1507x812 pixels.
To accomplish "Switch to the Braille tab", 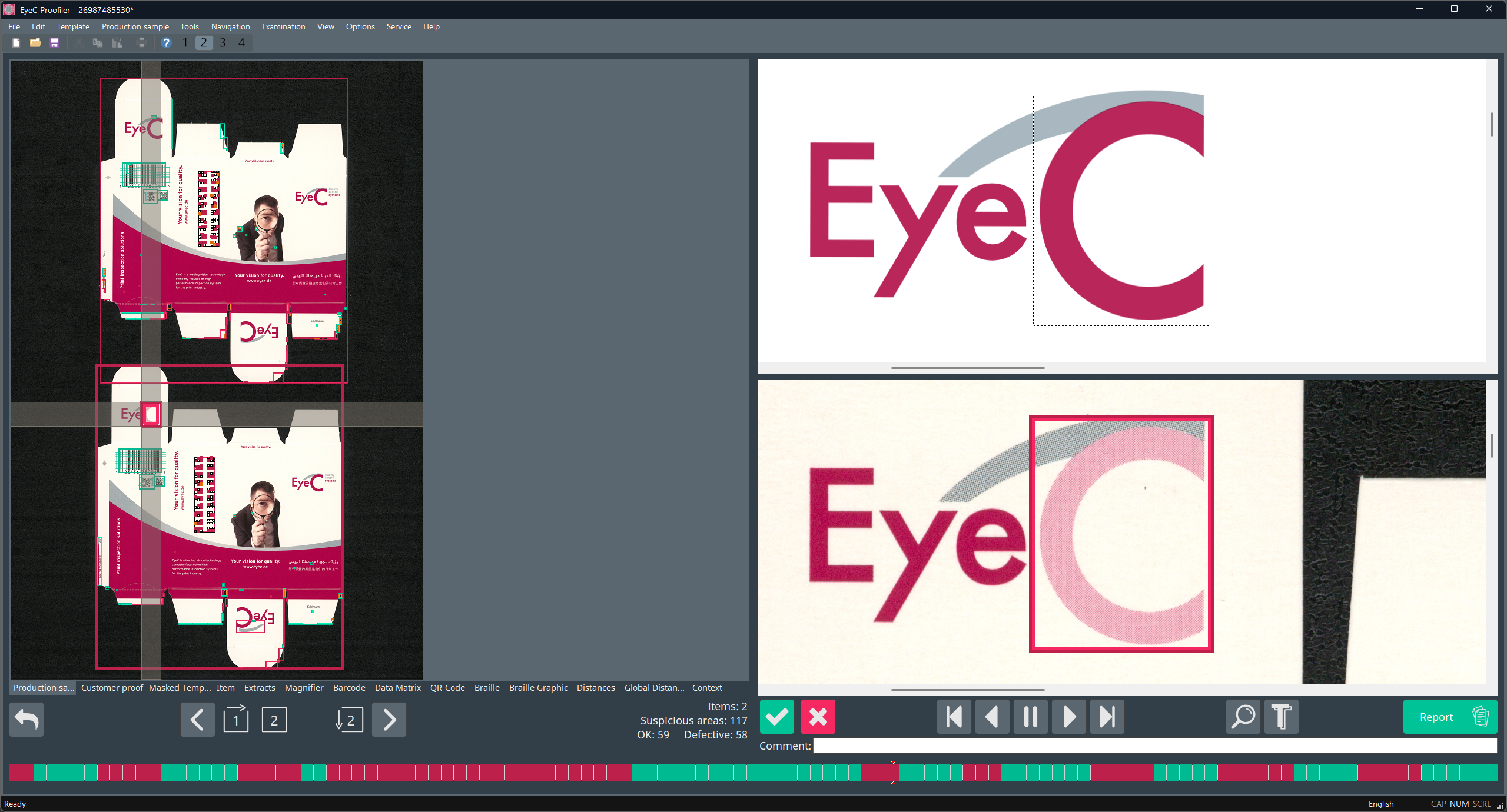I will [487, 688].
